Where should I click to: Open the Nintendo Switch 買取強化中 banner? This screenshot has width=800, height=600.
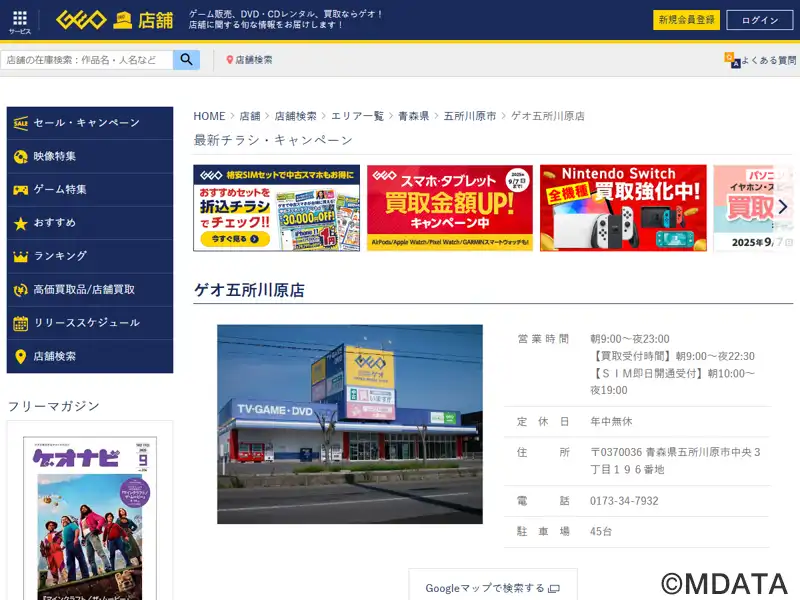pos(623,208)
